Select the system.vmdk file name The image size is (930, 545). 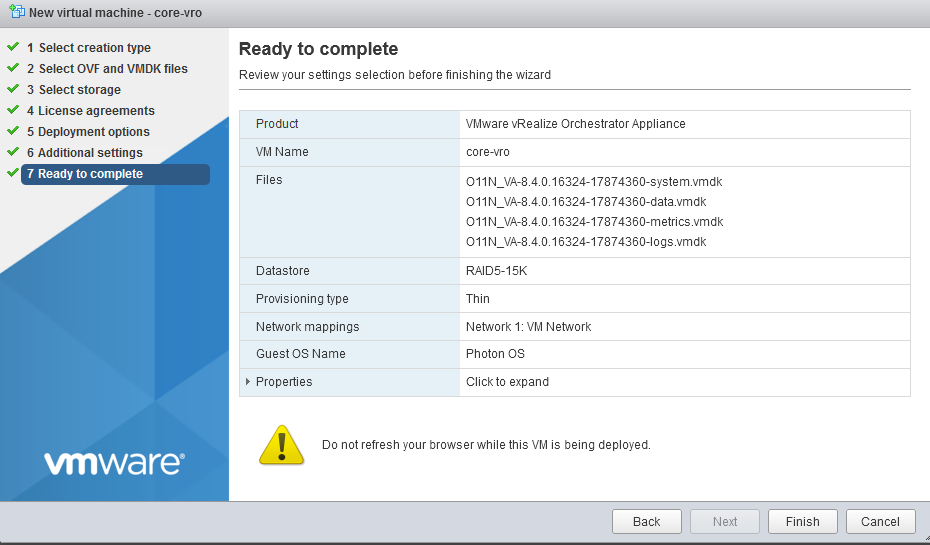click(594, 182)
